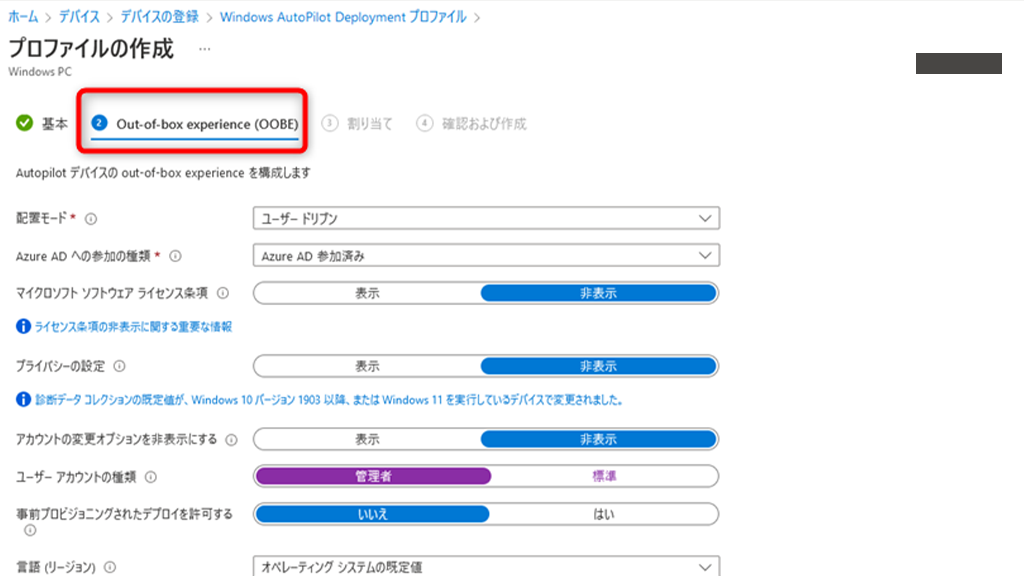Open the 配置モード dropdown
Image resolution: width=1024 pixels, height=576 pixels.
[x=486, y=218]
